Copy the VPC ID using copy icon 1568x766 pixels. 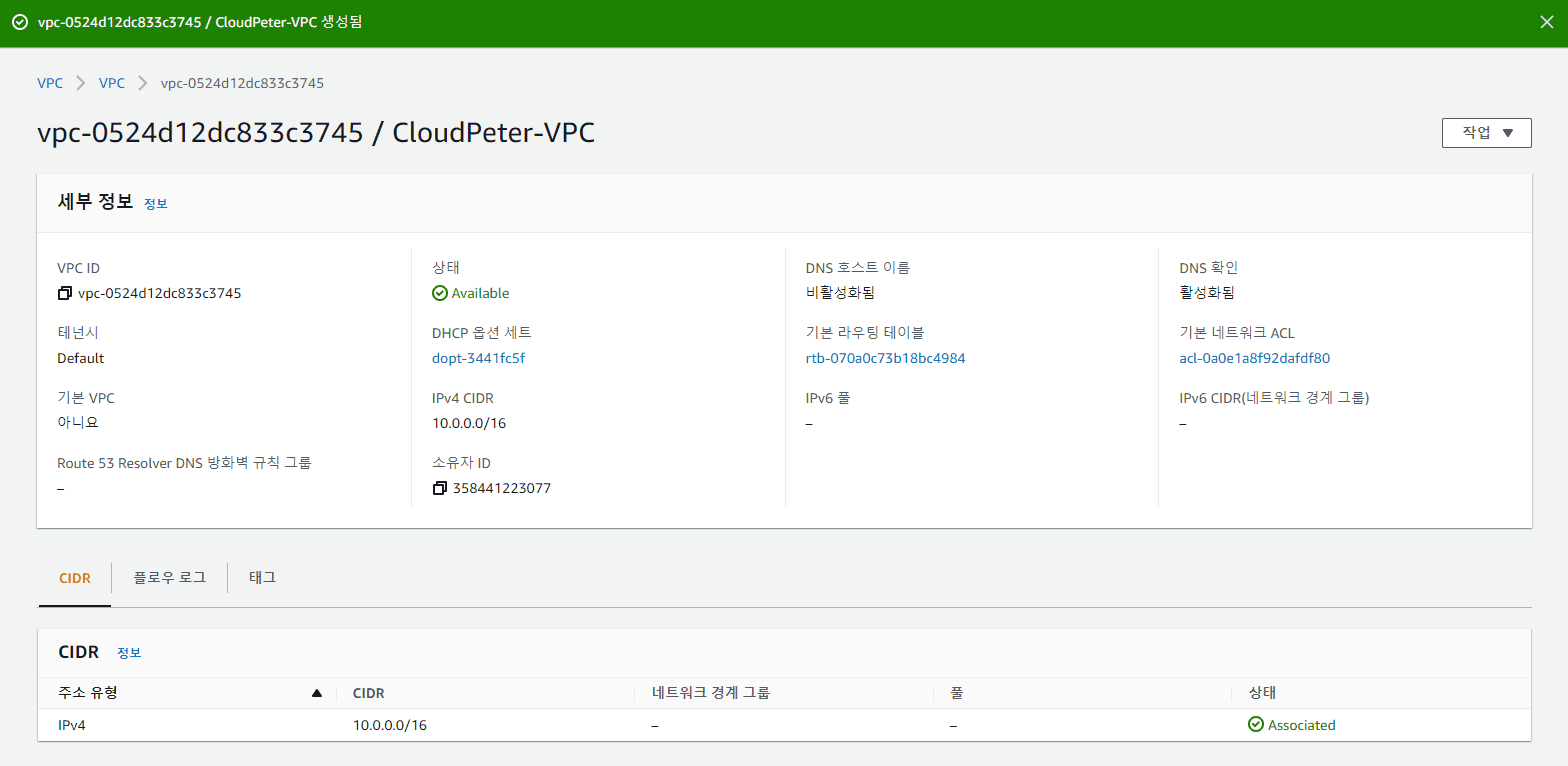[x=65, y=294]
